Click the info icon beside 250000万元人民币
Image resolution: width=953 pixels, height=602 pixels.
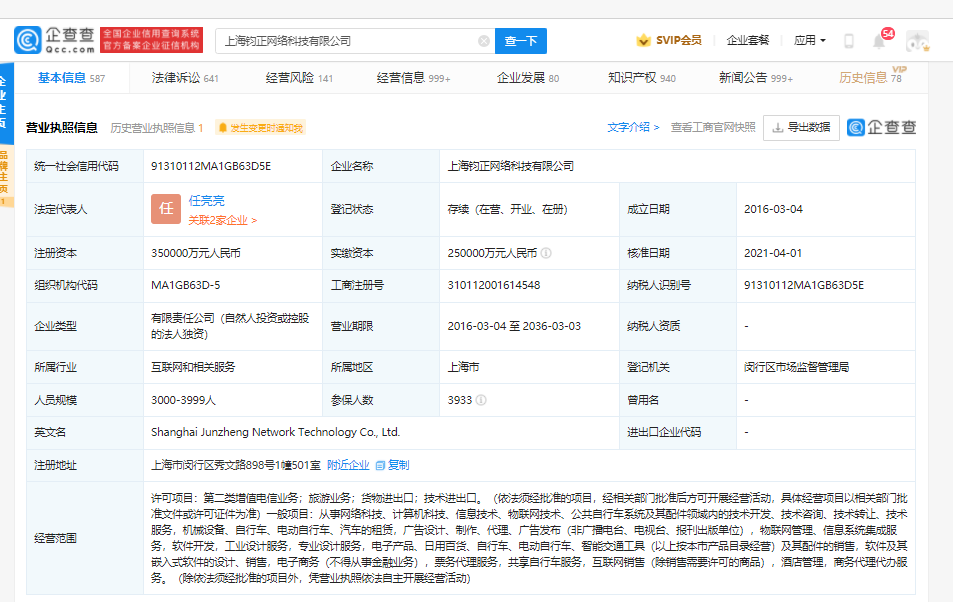pos(546,253)
